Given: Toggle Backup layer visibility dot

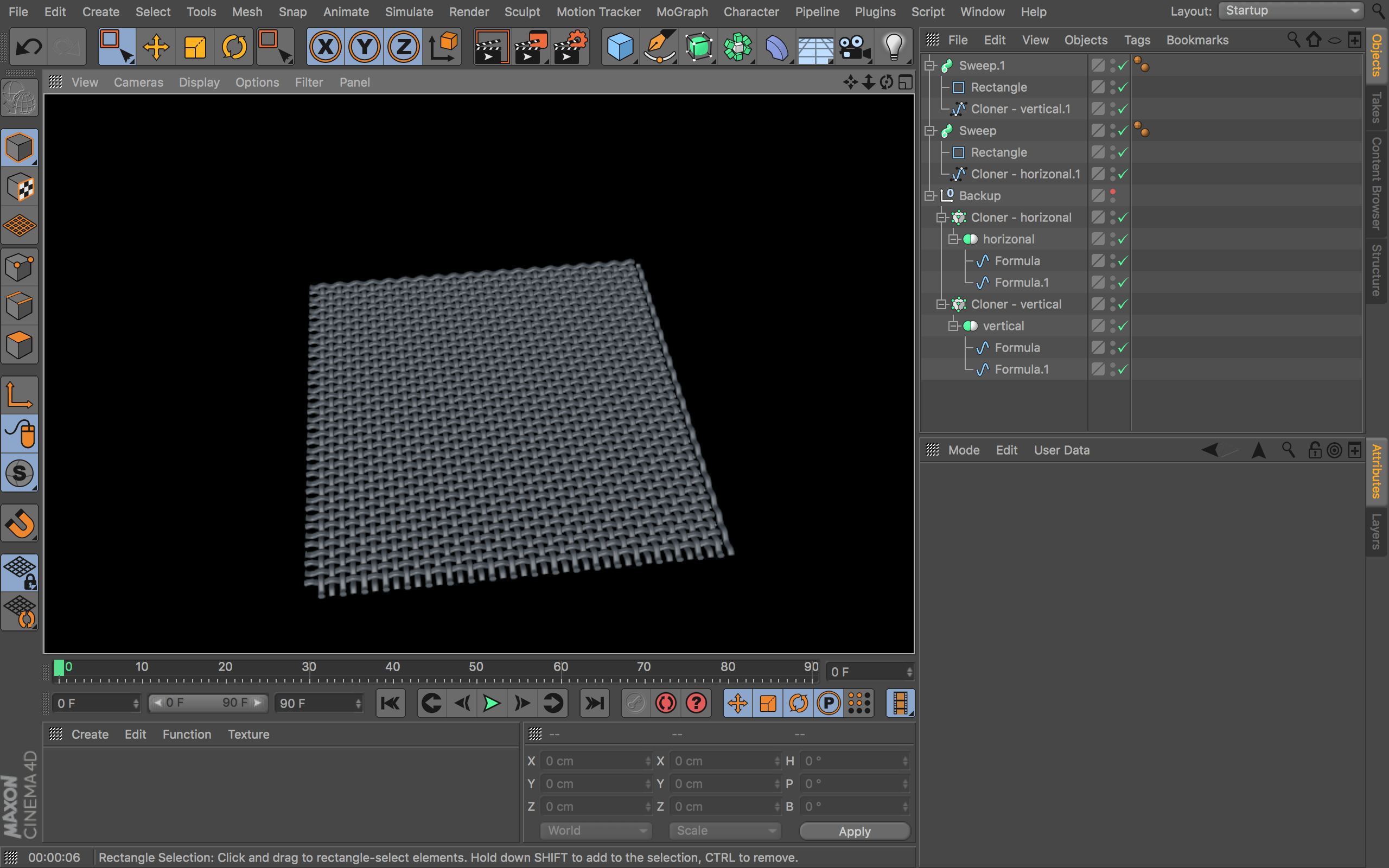Looking at the screenshot, I should [1113, 192].
